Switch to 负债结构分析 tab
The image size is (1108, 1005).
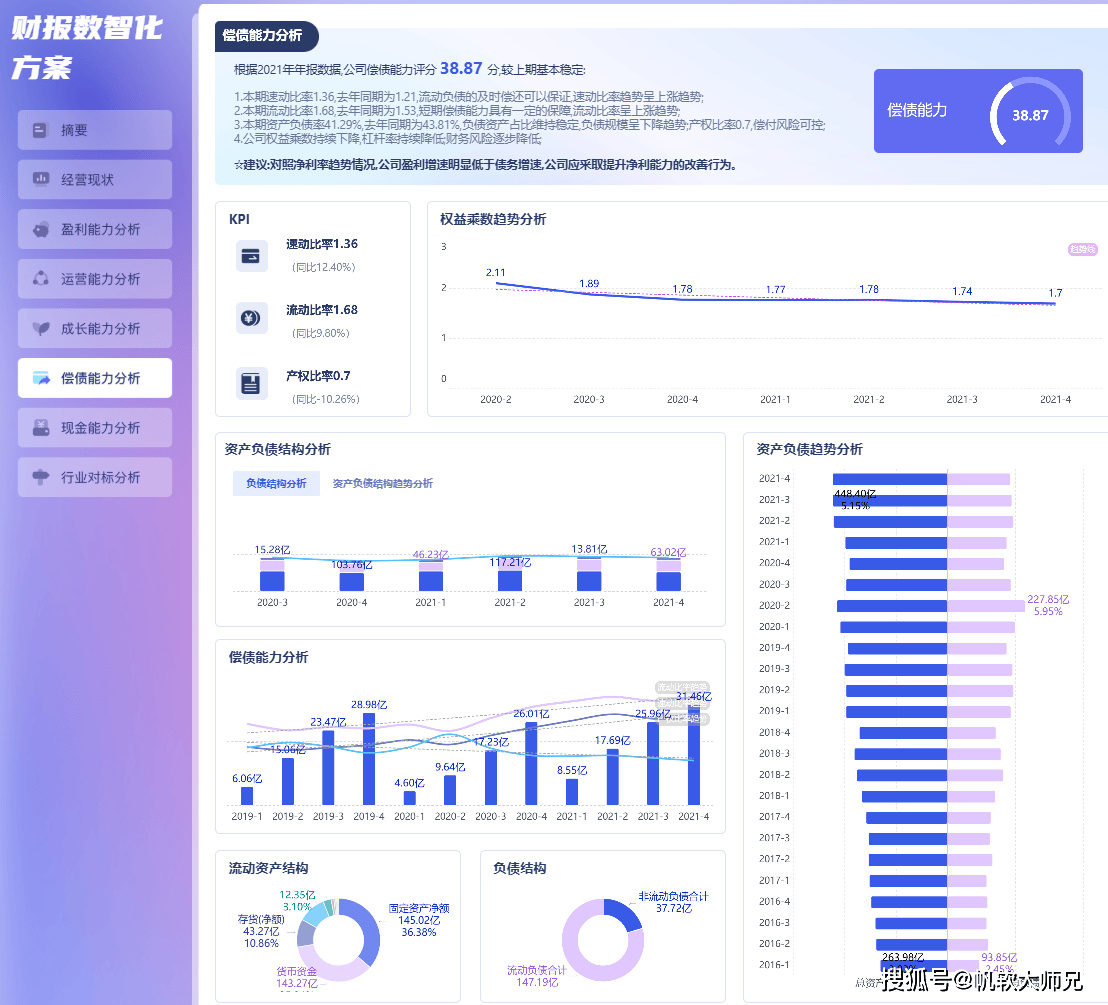276,483
